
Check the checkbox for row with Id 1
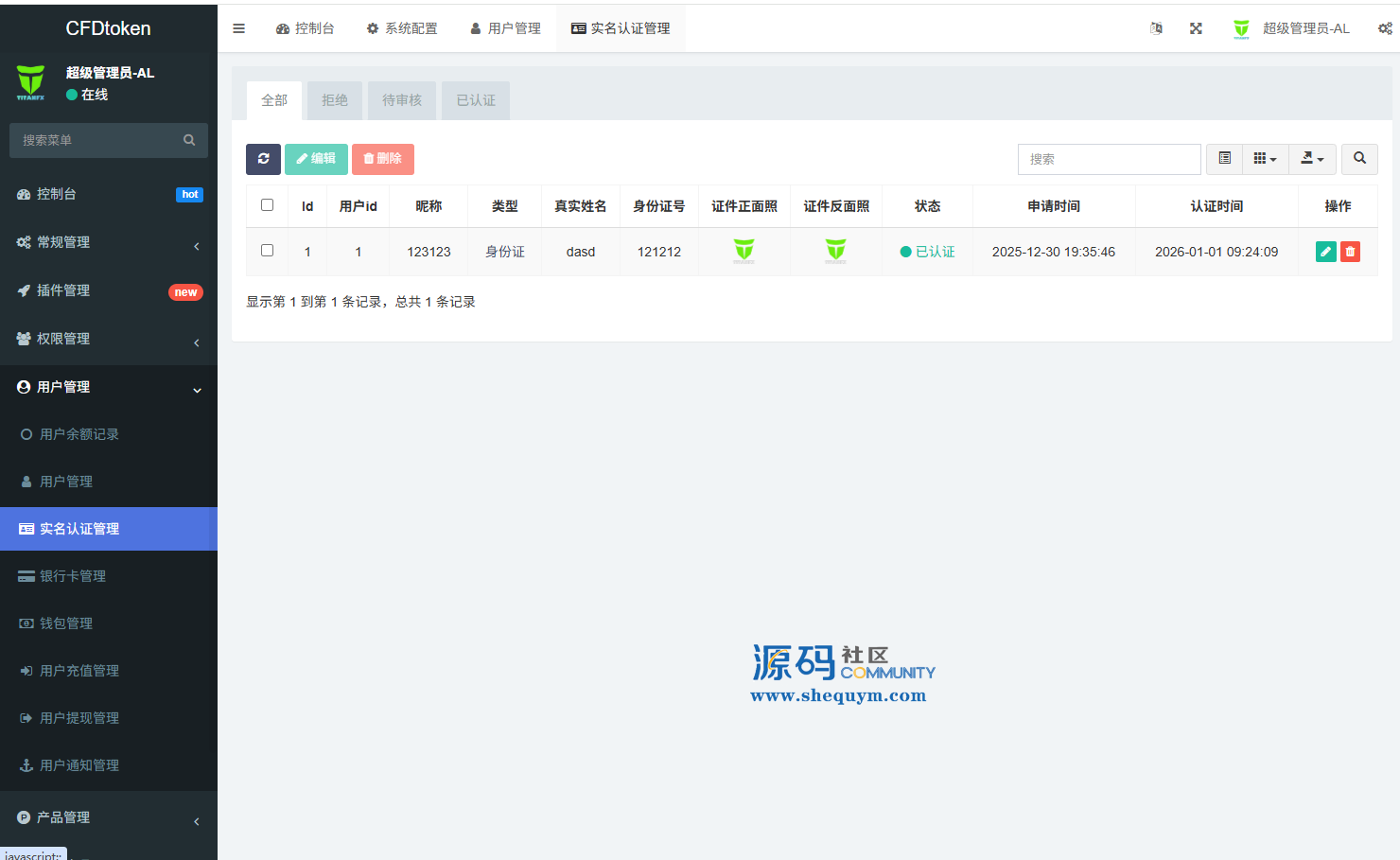[267, 251]
